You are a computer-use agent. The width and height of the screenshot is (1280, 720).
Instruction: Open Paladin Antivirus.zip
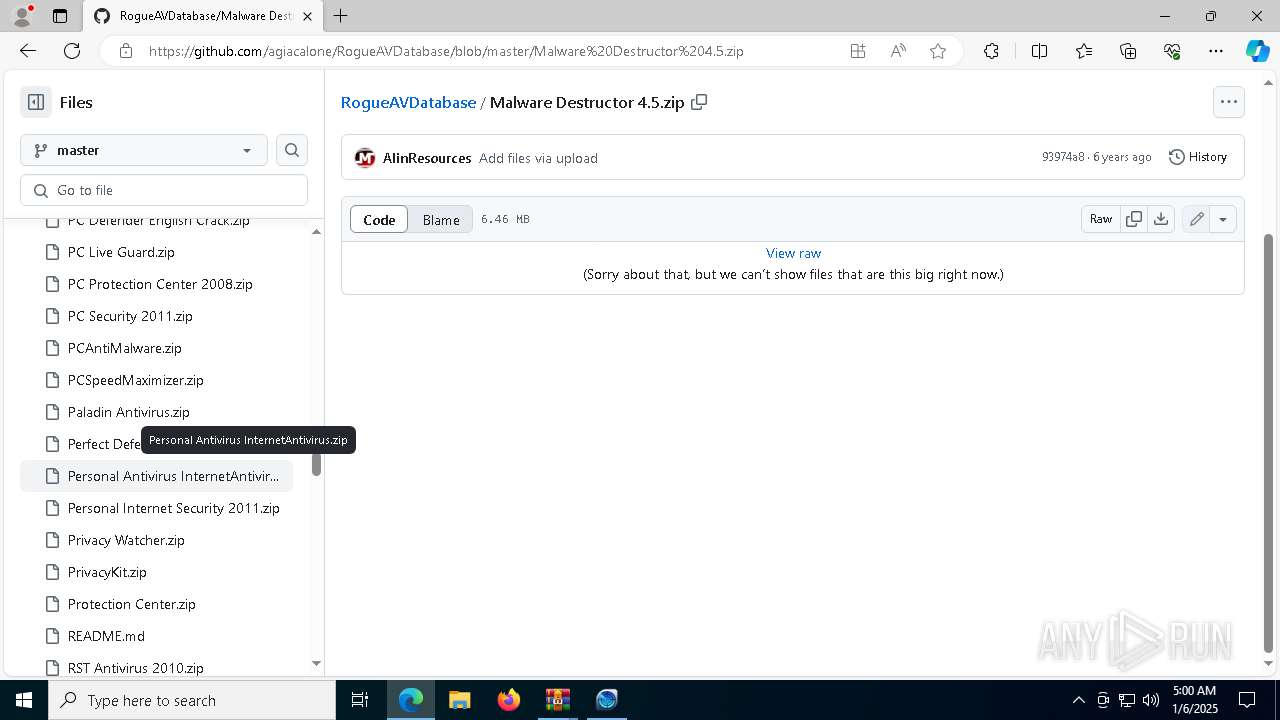pos(156,412)
